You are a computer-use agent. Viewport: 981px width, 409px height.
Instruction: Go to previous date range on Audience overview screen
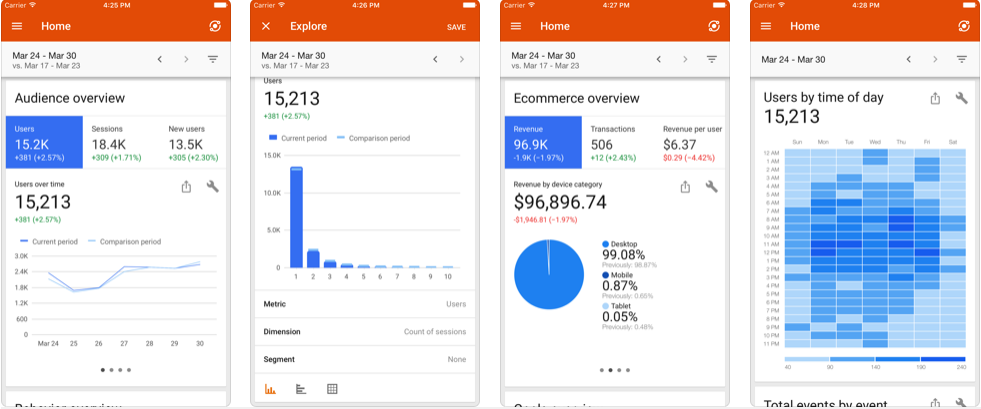coord(160,59)
